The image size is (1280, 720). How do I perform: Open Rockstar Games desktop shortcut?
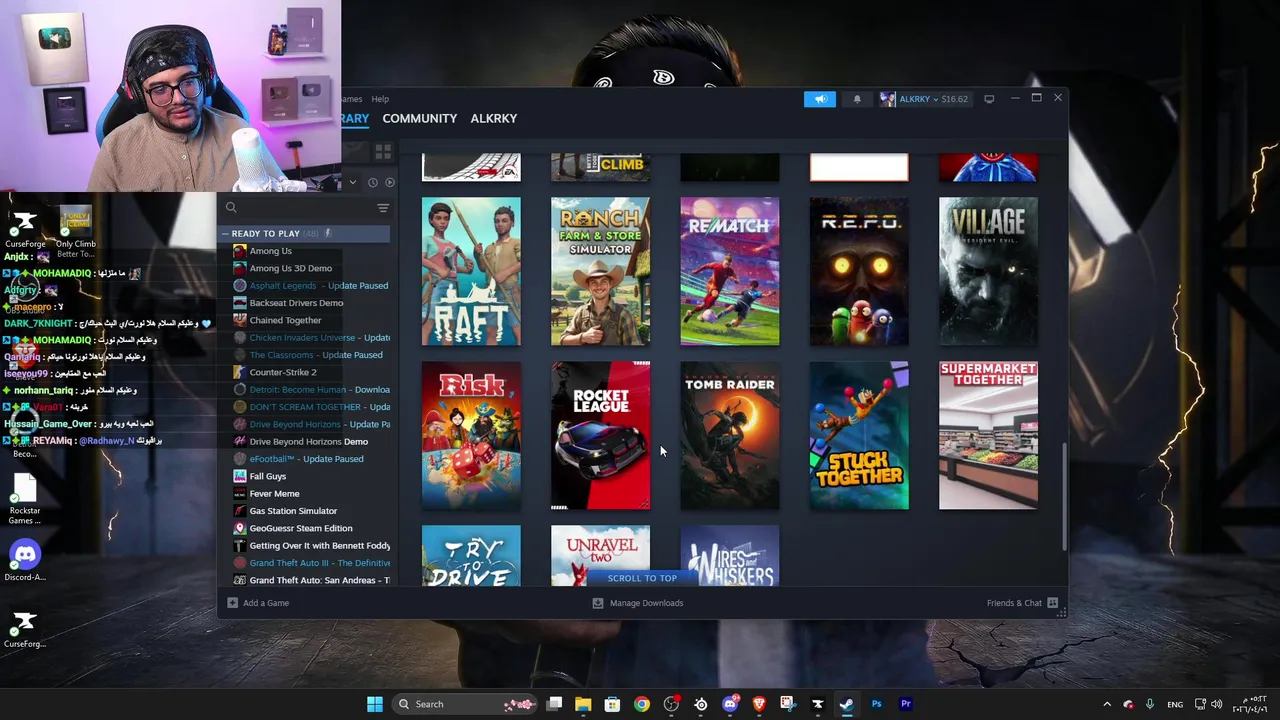click(x=25, y=498)
